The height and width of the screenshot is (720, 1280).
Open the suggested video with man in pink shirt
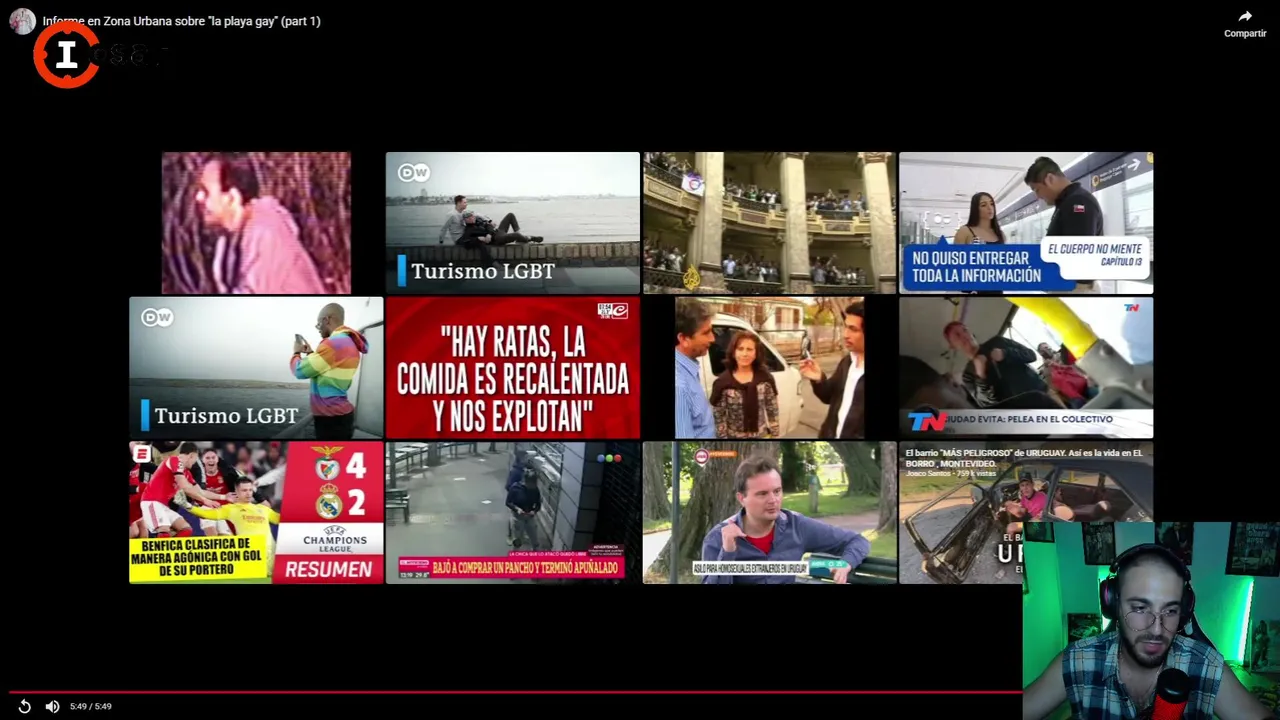[256, 223]
